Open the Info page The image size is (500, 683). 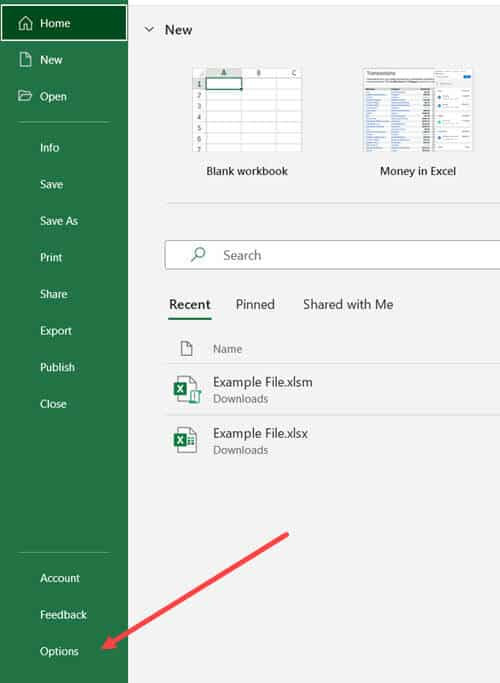click(x=50, y=148)
